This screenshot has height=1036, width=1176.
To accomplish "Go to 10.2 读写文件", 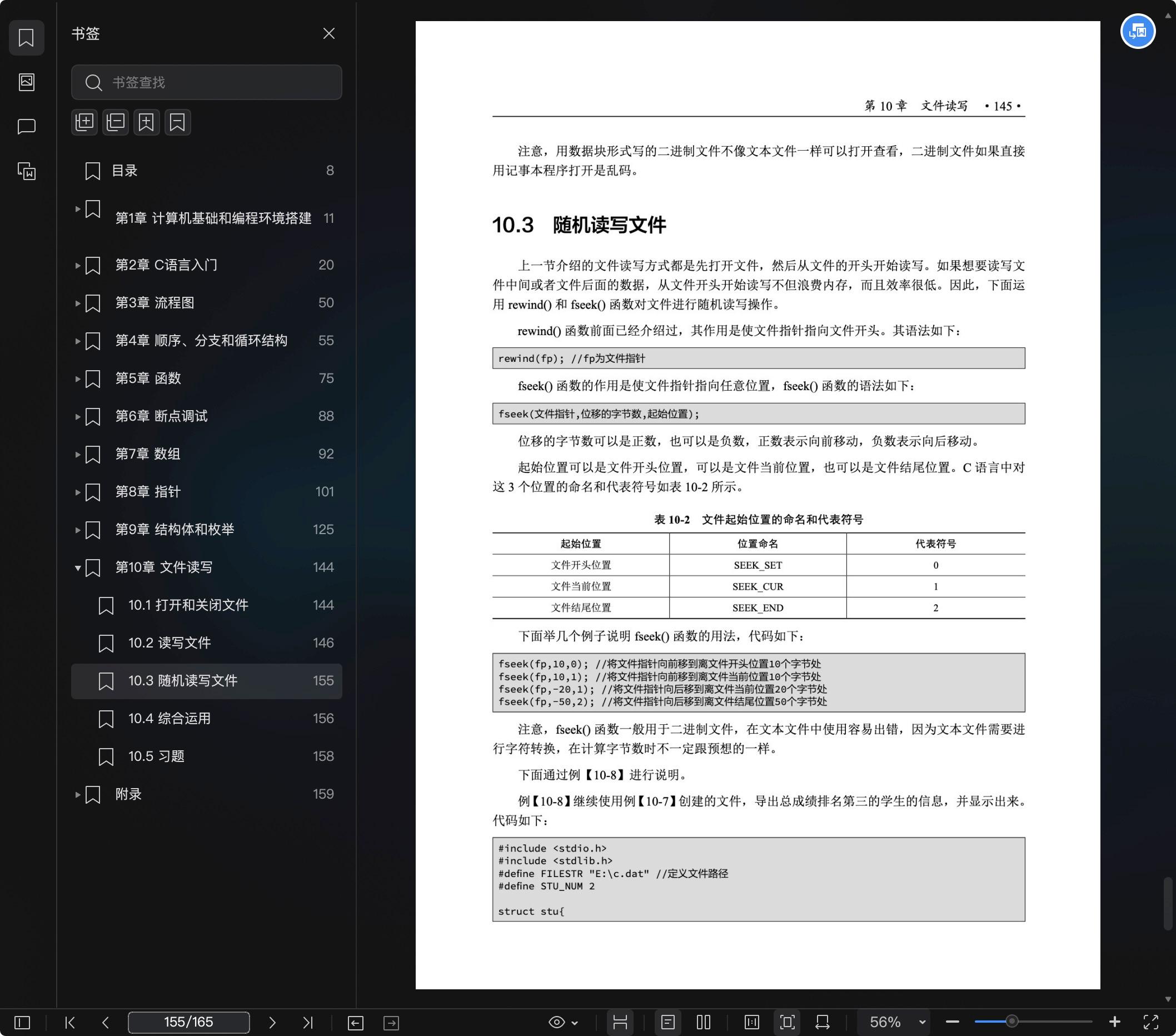I will [207, 643].
